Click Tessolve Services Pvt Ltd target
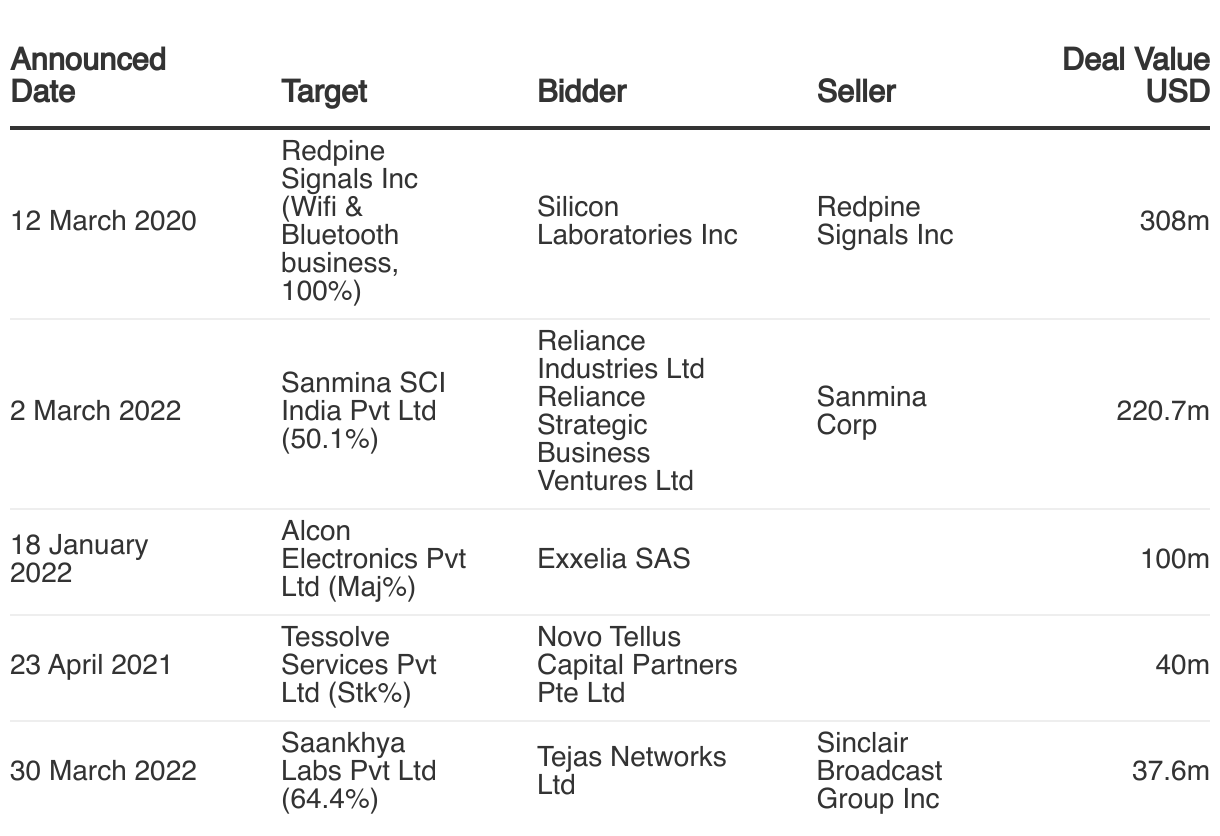This screenshot has width=1220, height=836. [x=359, y=665]
